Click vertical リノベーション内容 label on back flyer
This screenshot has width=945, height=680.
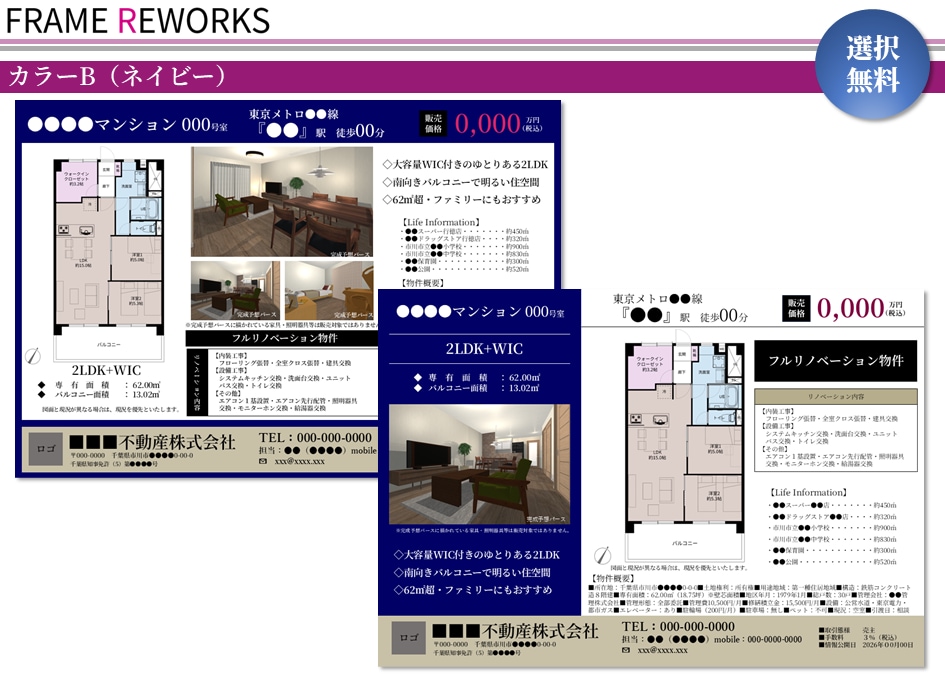tap(196, 382)
